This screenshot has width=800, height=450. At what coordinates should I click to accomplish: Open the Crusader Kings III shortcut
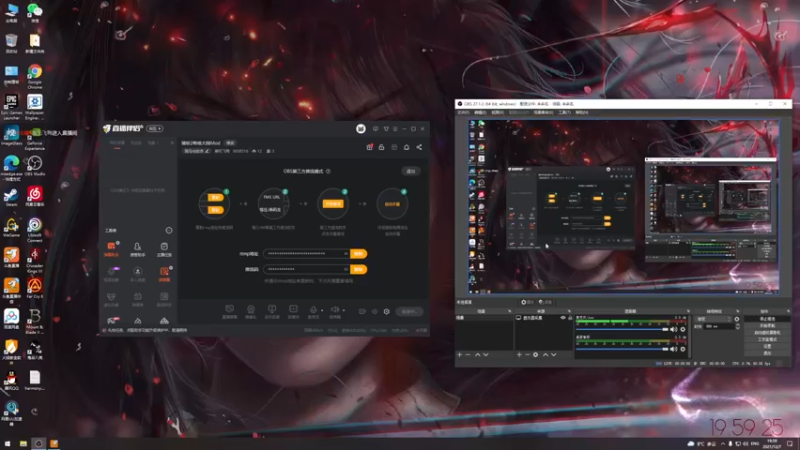(35, 259)
